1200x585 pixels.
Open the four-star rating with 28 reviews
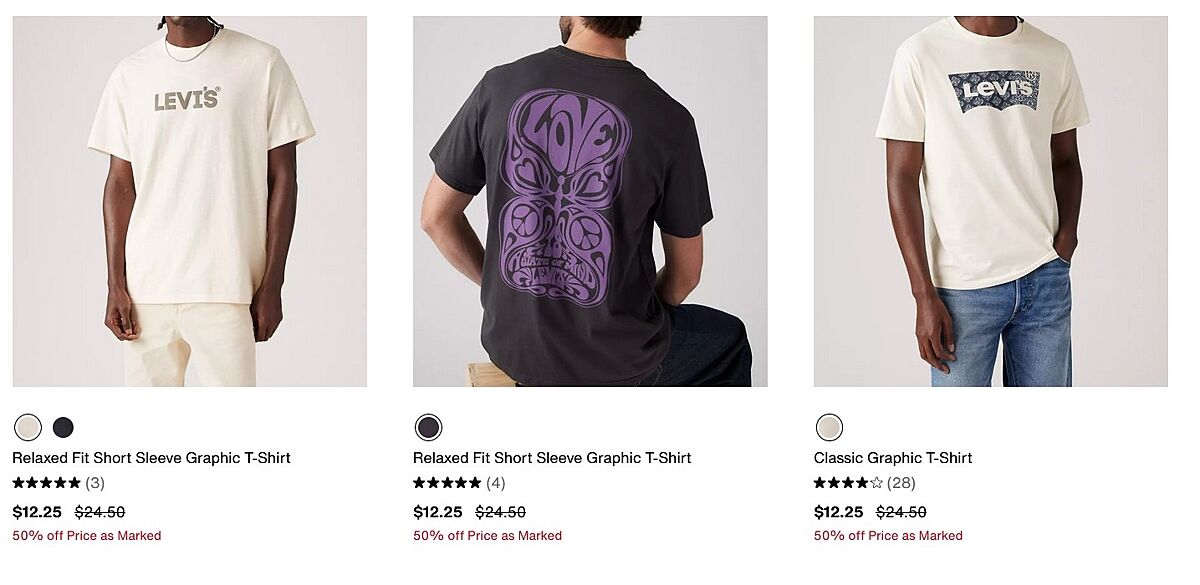point(848,483)
